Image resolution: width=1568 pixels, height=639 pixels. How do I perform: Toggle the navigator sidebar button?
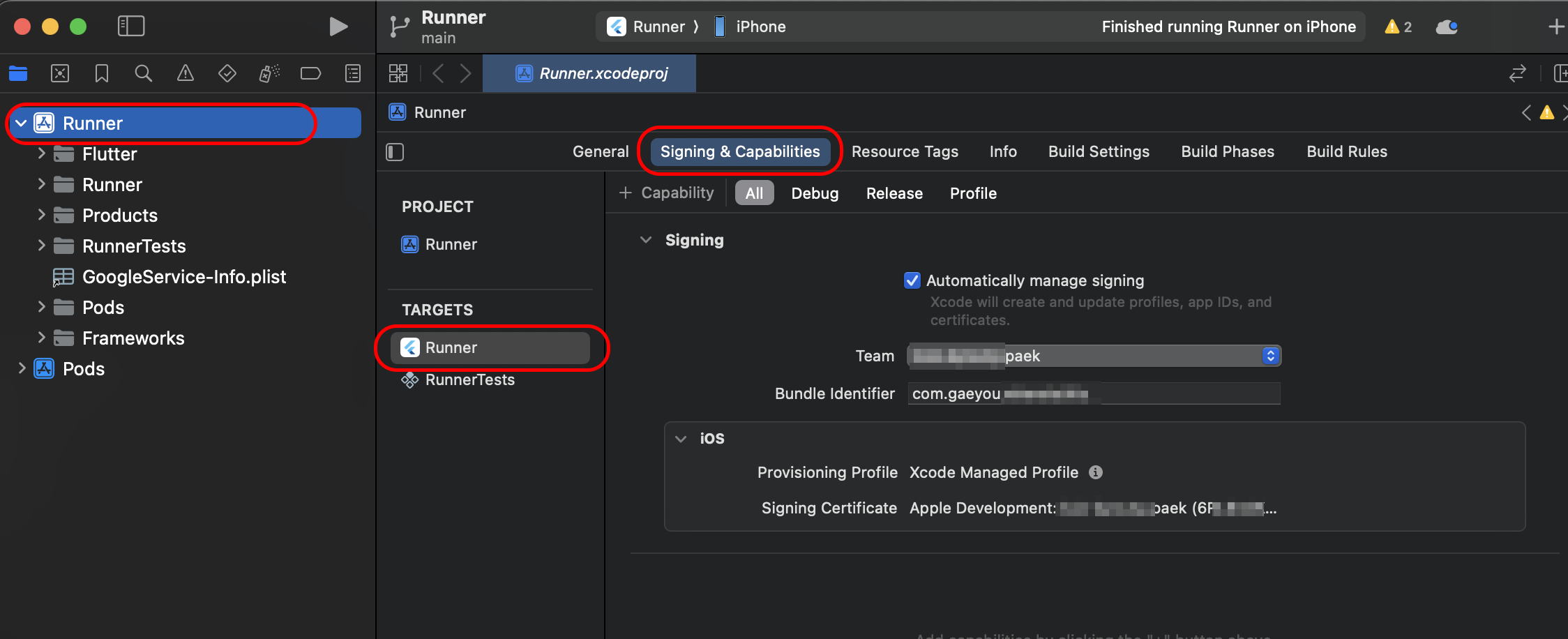[131, 27]
